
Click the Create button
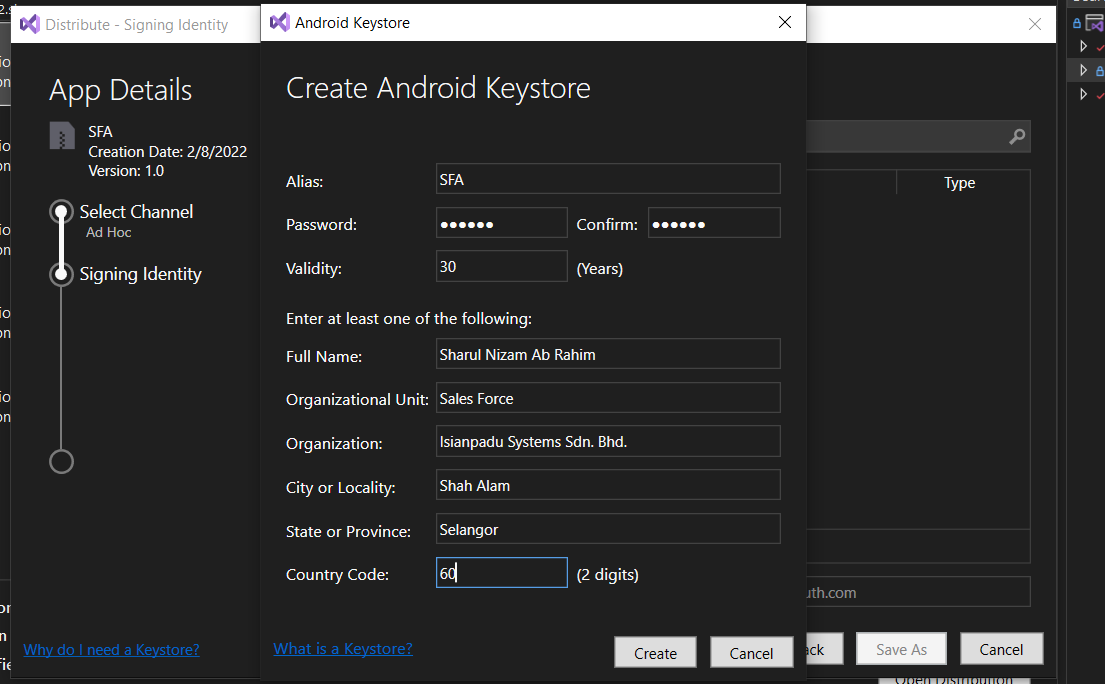click(655, 652)
